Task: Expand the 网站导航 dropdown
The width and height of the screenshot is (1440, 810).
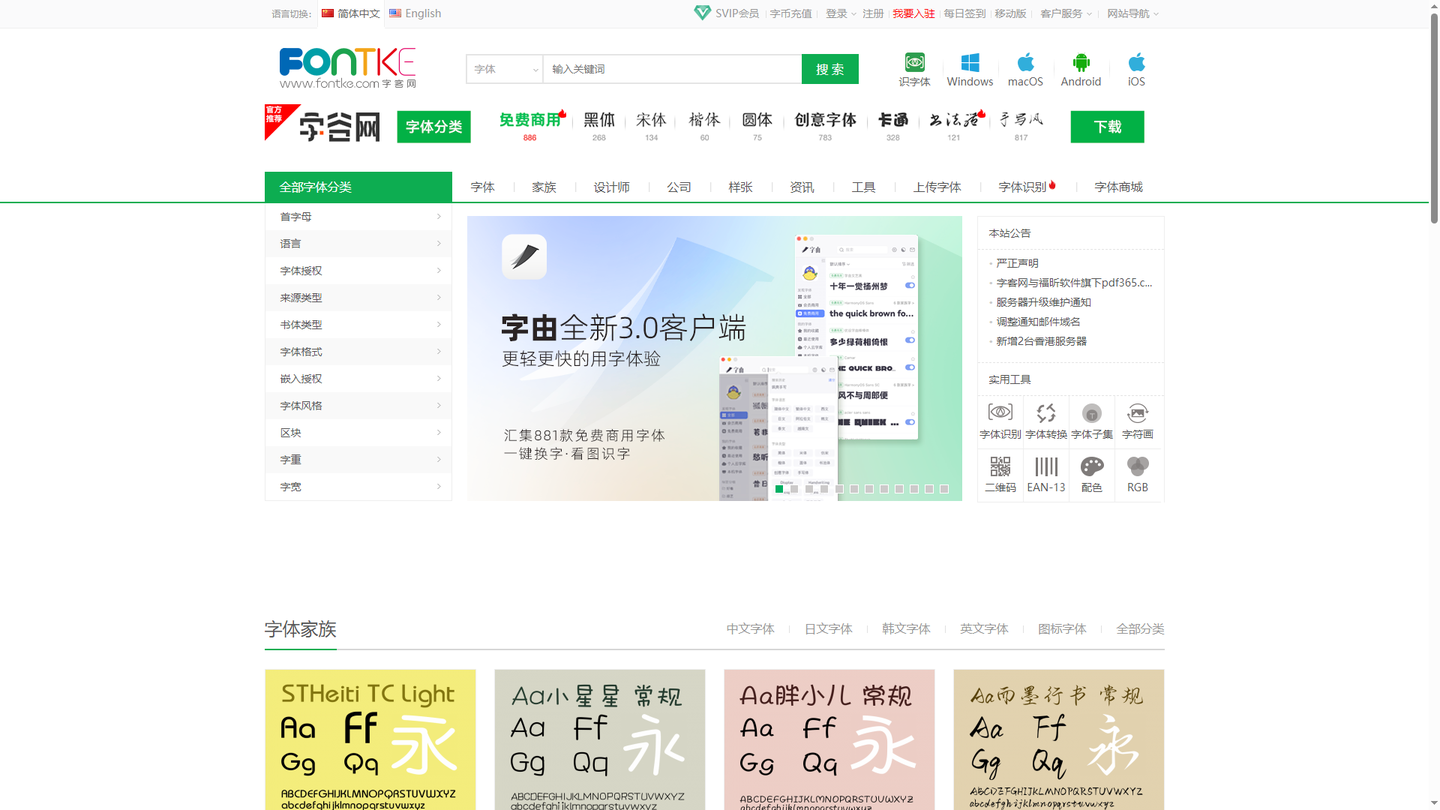Action: coord(1133,13)
